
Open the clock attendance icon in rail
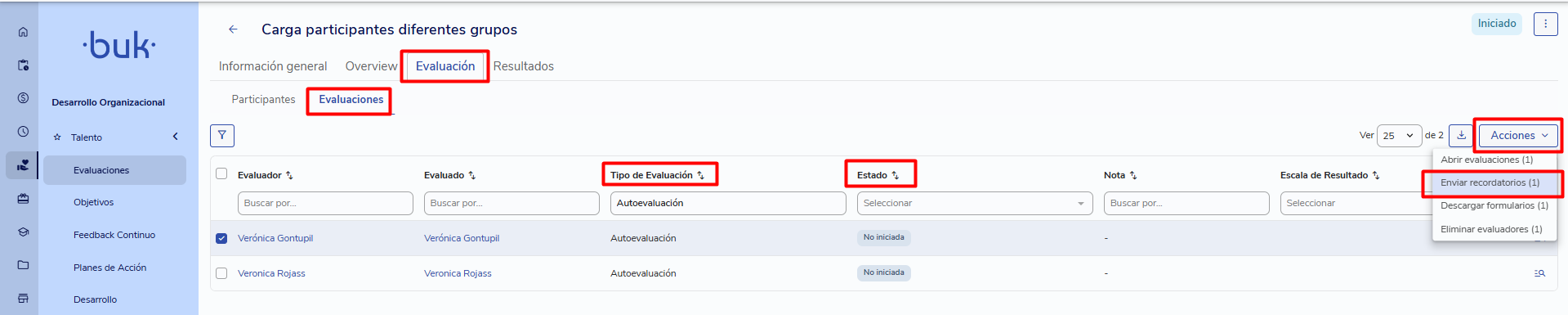pos(23,131)
